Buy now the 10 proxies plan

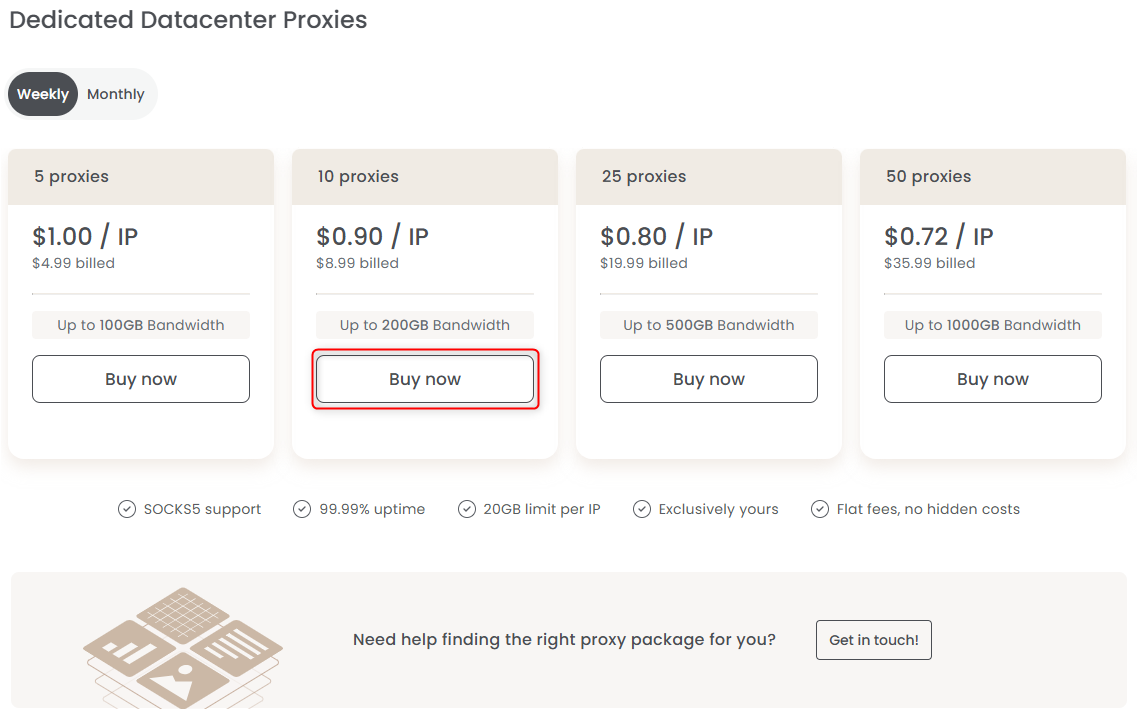pyautogui.click(x=425, y=379)
